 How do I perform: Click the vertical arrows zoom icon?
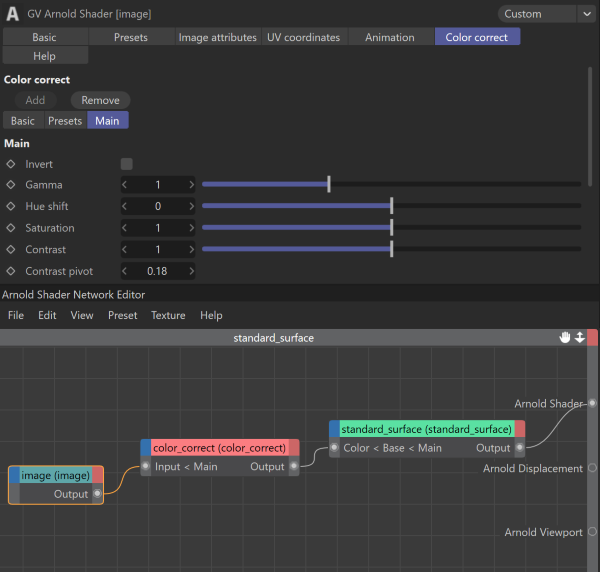(x=580, y=337)
